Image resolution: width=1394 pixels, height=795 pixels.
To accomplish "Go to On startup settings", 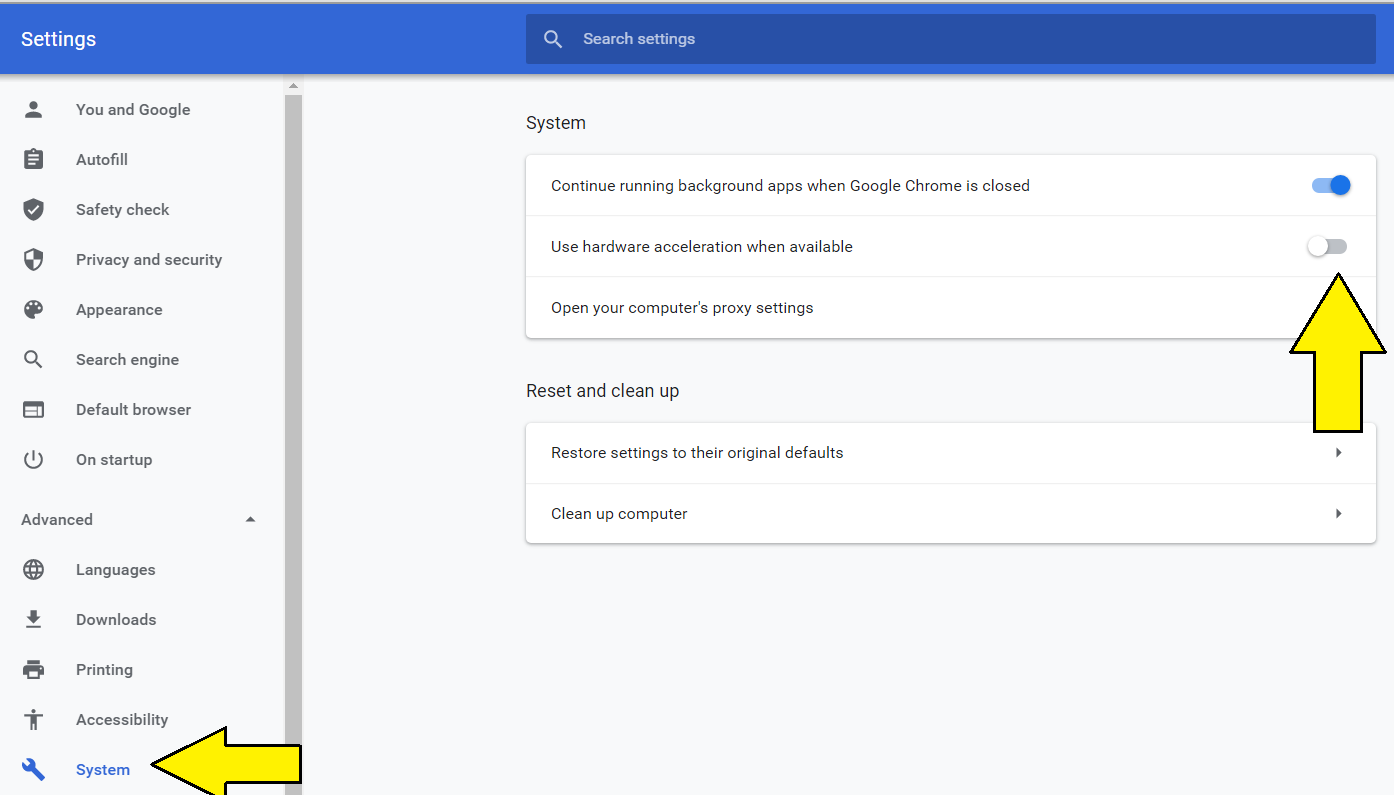I will click(x=114, y=459).
